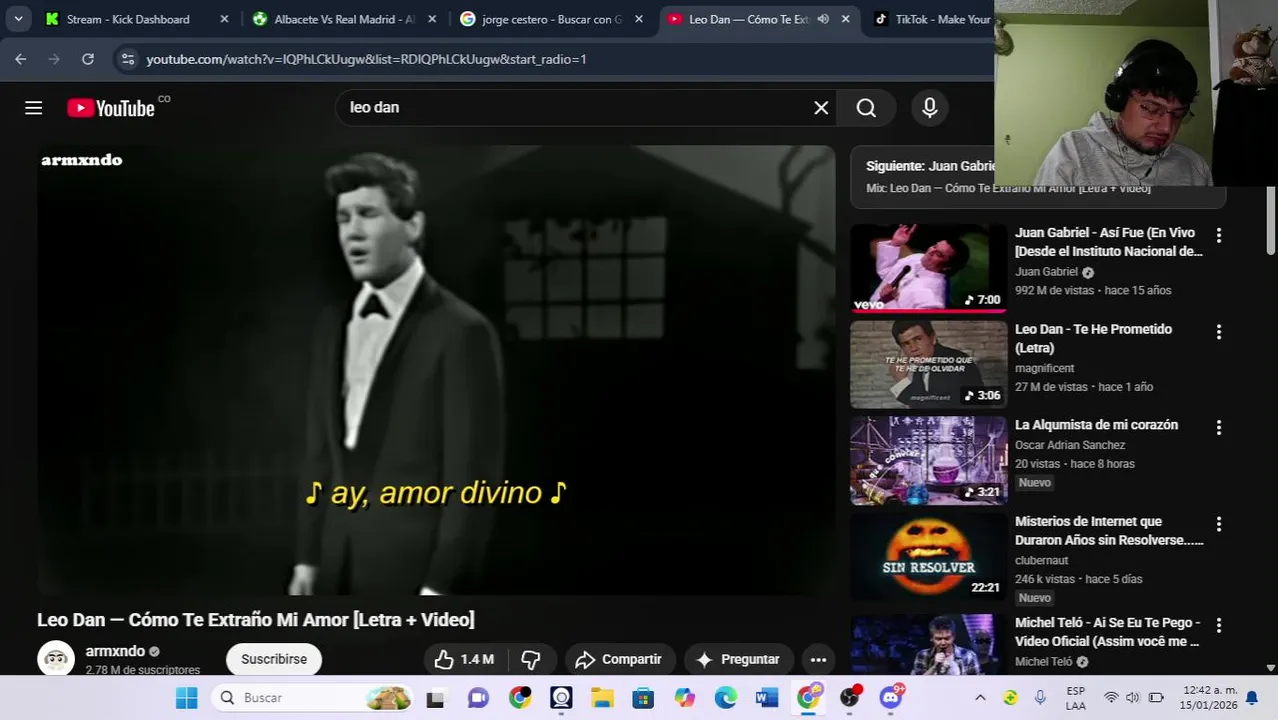Open Leo Dan - Te He Prometido thumbnail
This screenshot has width=1278, height=720.
(928, 364)
